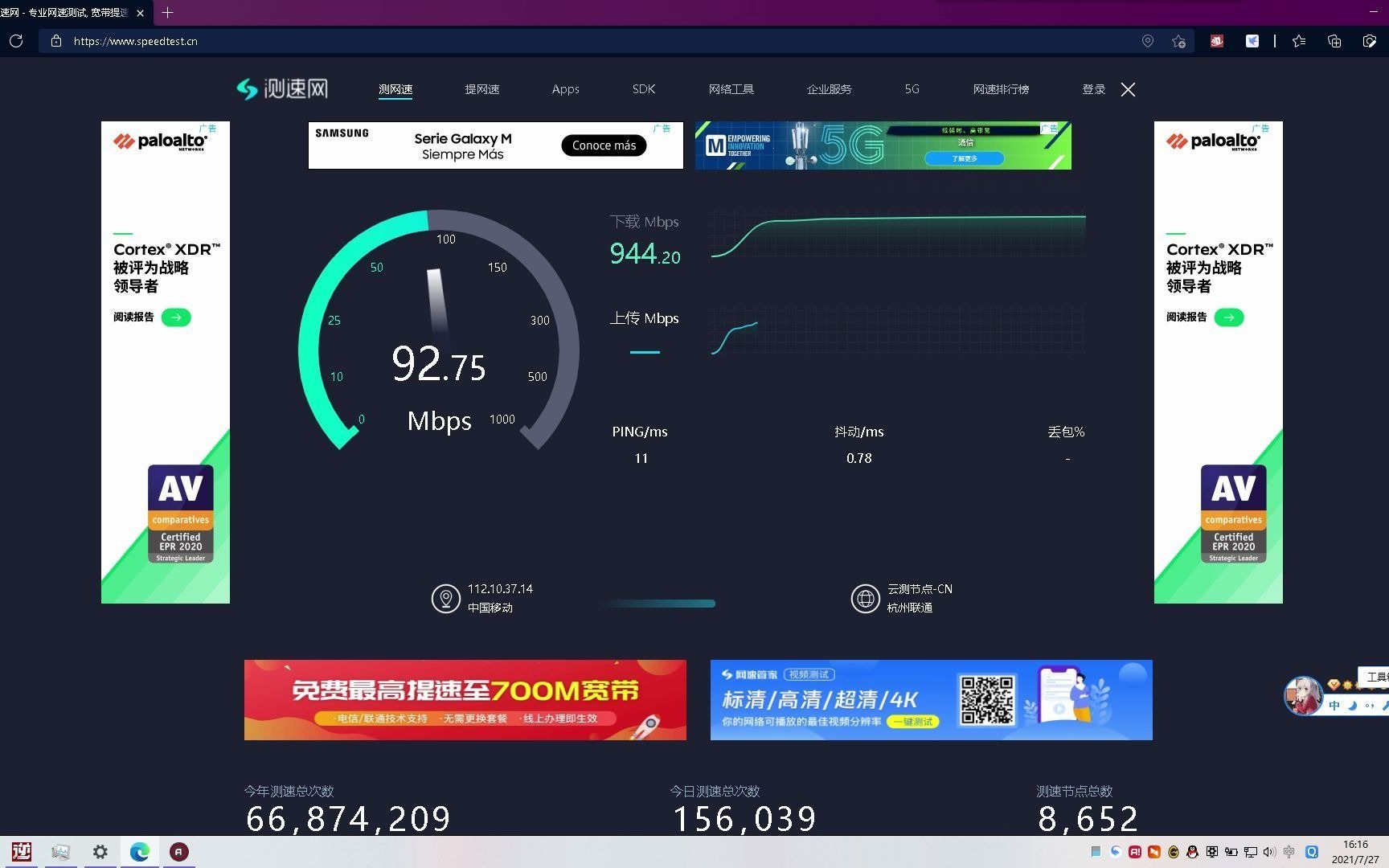Toggle the moon icon in Sogou input bar
This screenshot has height=868, width=1389.
pos(1352,705)
